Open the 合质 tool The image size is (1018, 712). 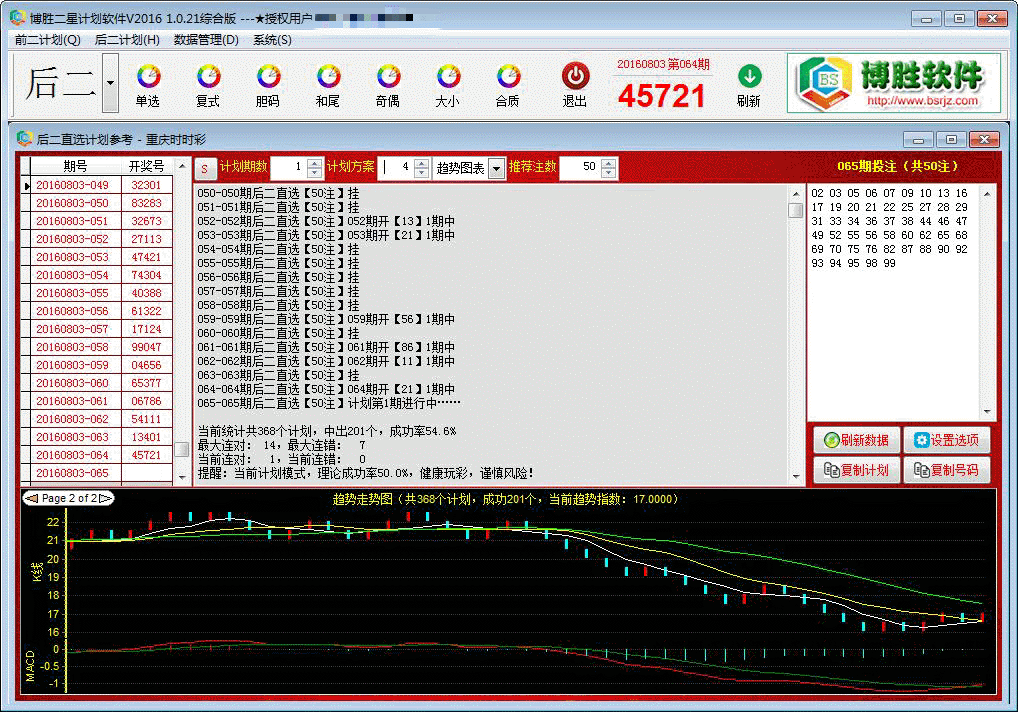point(508,85)
